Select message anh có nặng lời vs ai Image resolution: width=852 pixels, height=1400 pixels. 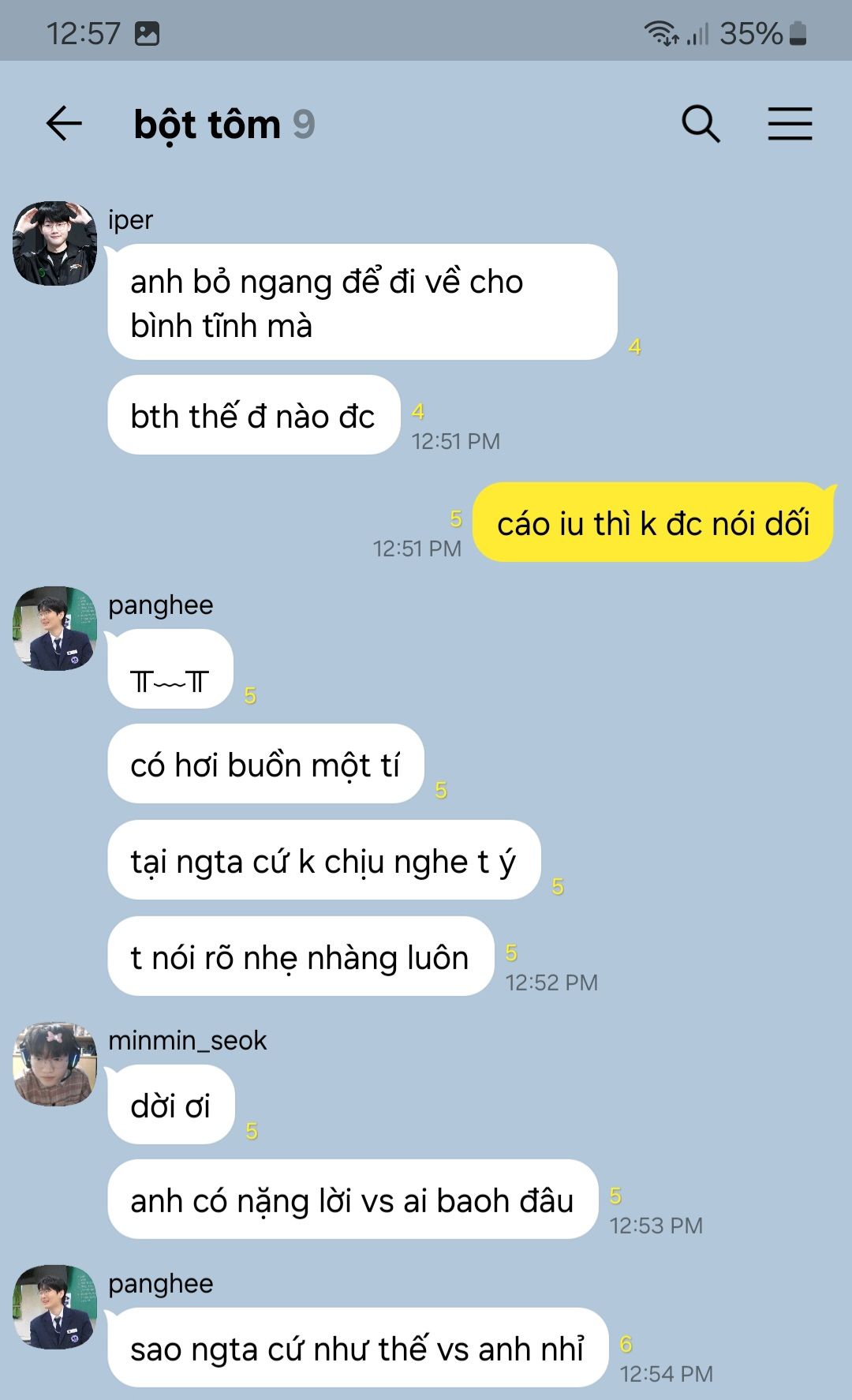pos(353,1200)
